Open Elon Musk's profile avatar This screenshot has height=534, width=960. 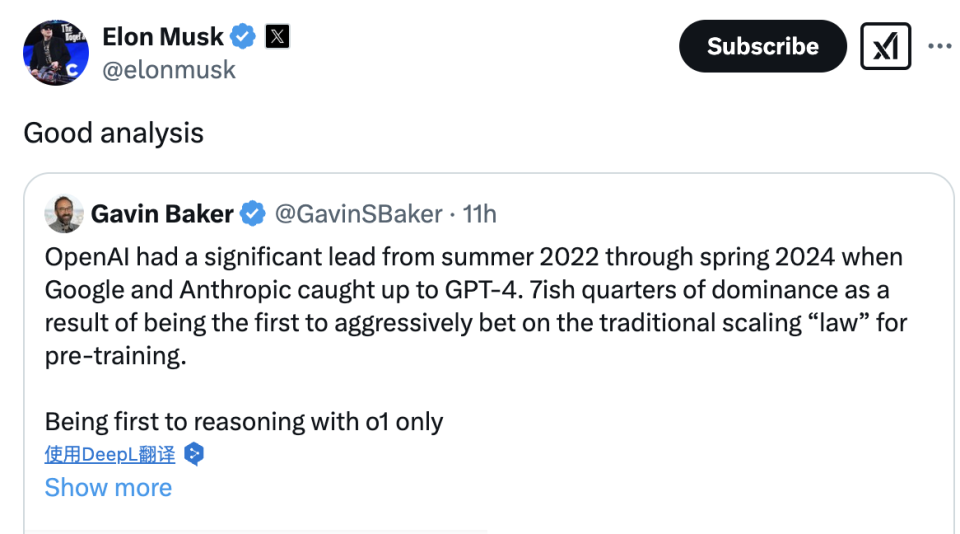pyautogui.click(x=56, y=53)
